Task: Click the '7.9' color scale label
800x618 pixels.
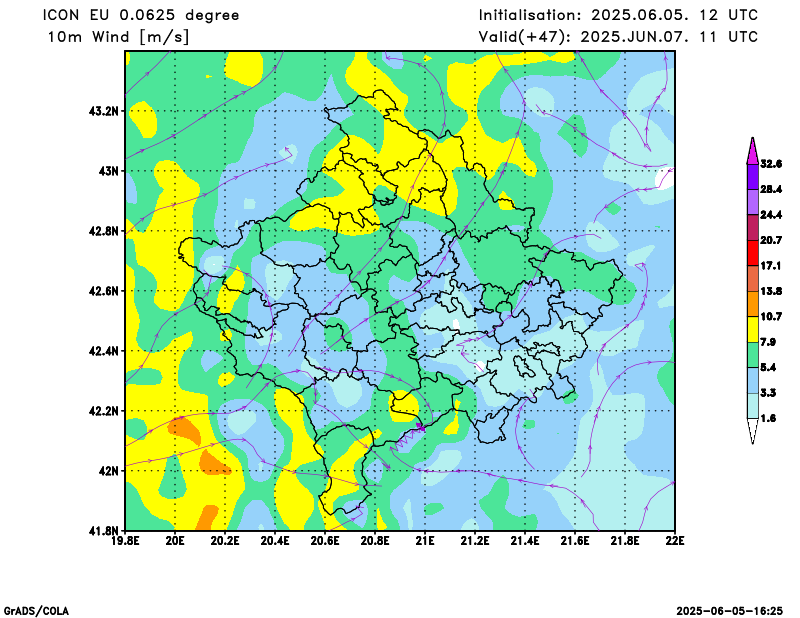Action: pos(768,342)
